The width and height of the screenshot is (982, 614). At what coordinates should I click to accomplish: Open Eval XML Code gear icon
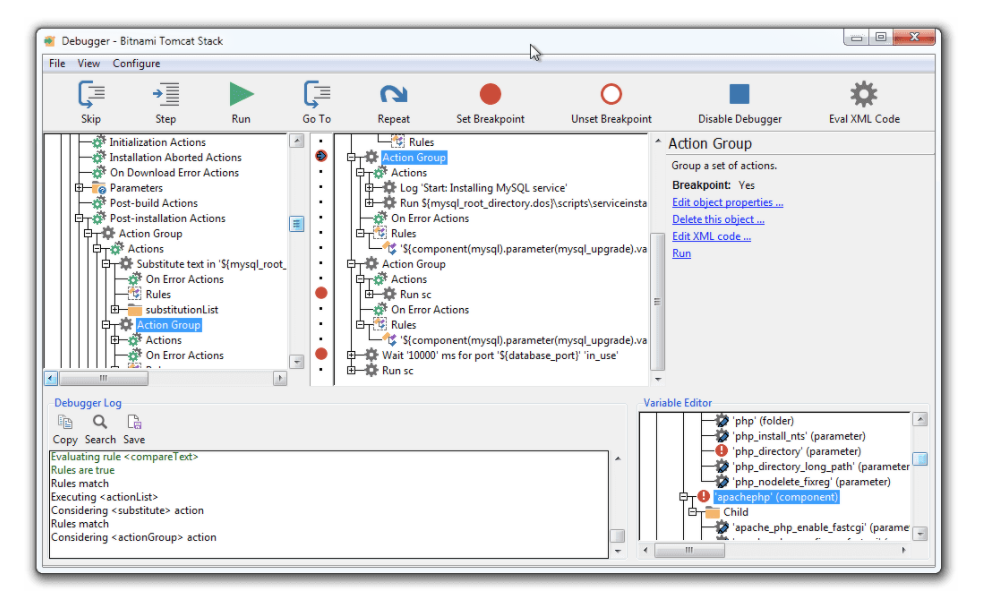[x=864, y=95]
